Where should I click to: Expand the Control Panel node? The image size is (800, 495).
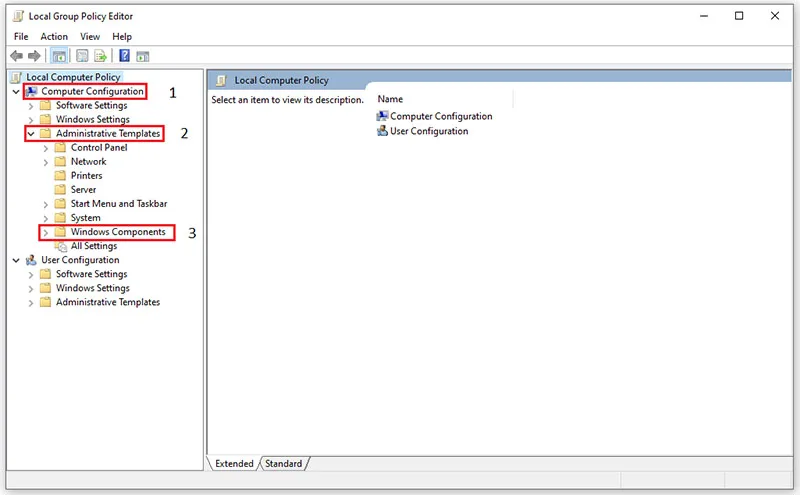(46, 148)
